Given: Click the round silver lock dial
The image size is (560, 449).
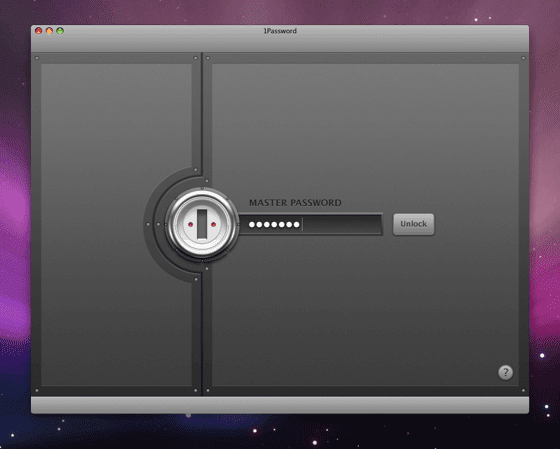Looking at the screenshot, I should (202, 224).
